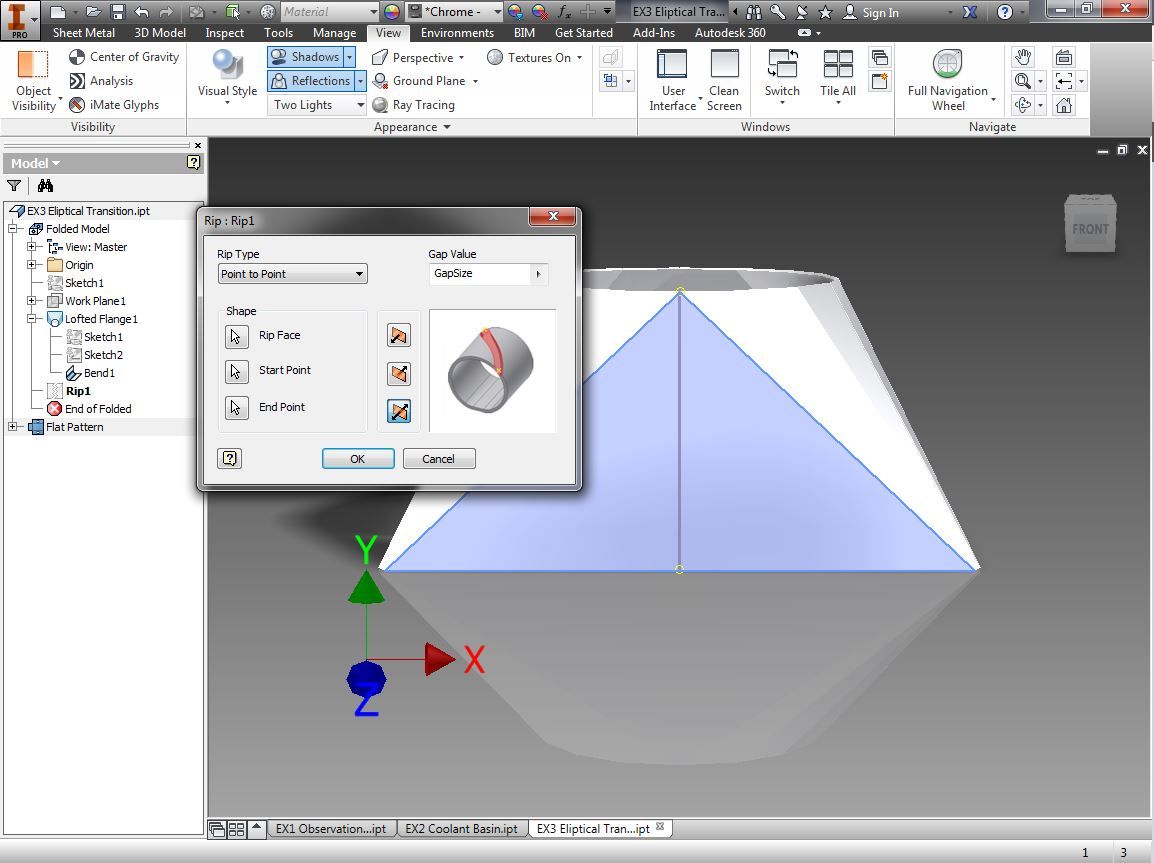Click the model browser filter icon
Image resolution: width=1154 pixels, height=863 pixels.
point(14,186)
